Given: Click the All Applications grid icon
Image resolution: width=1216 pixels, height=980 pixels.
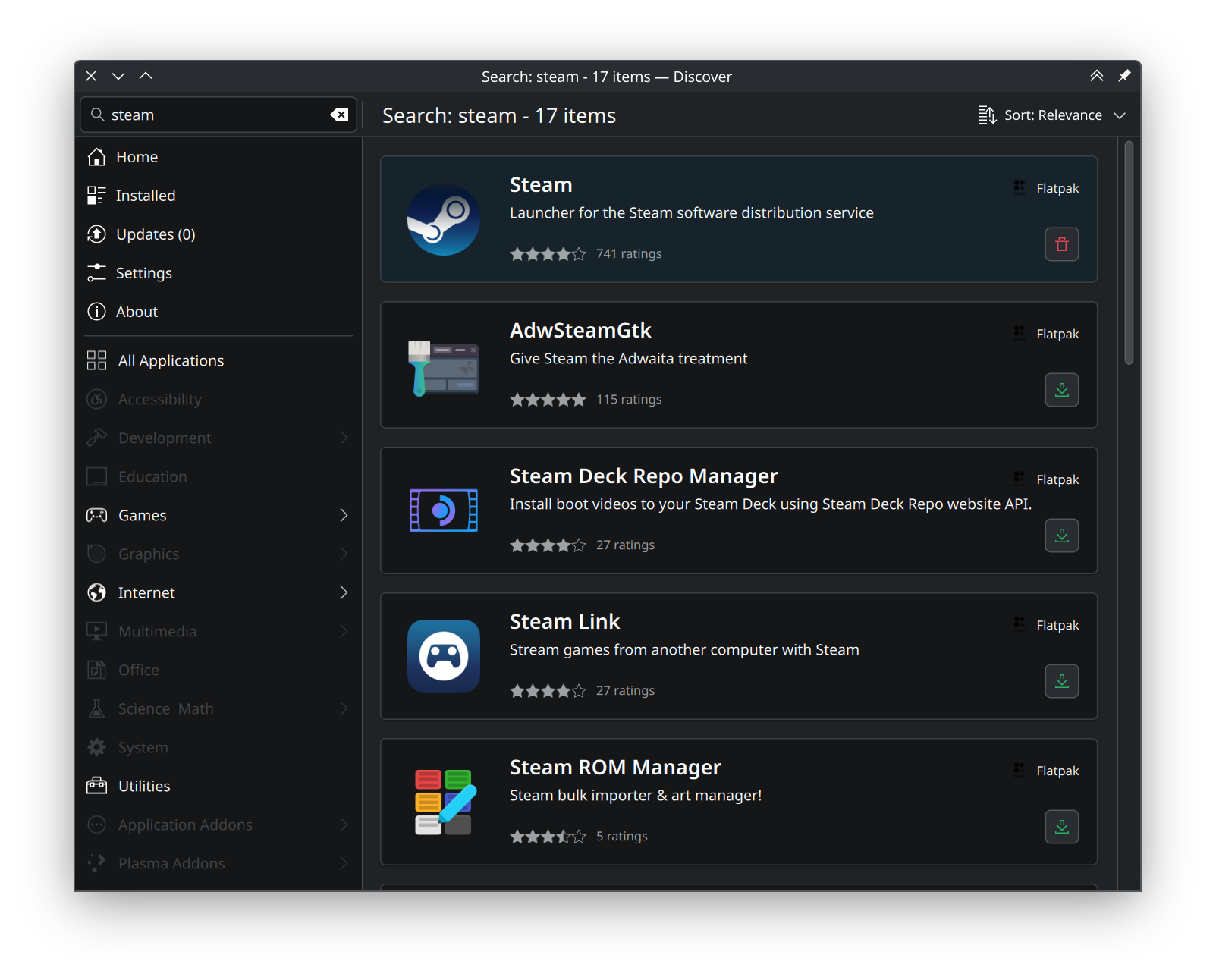Looking at the screenshot, I should [96, 360].
